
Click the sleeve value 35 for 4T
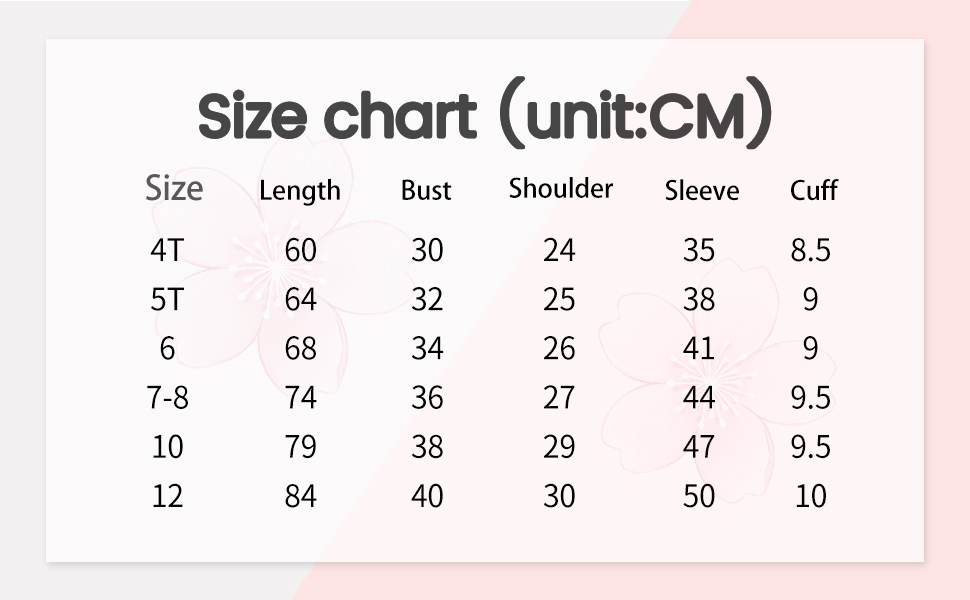pyautogui.click(x=699, y=250)
